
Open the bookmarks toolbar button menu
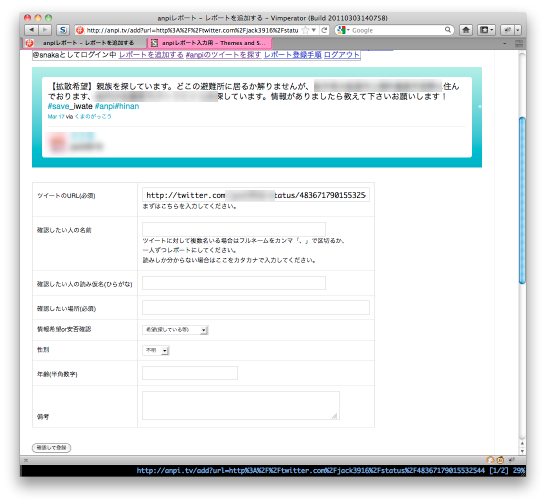click(486, 30)
